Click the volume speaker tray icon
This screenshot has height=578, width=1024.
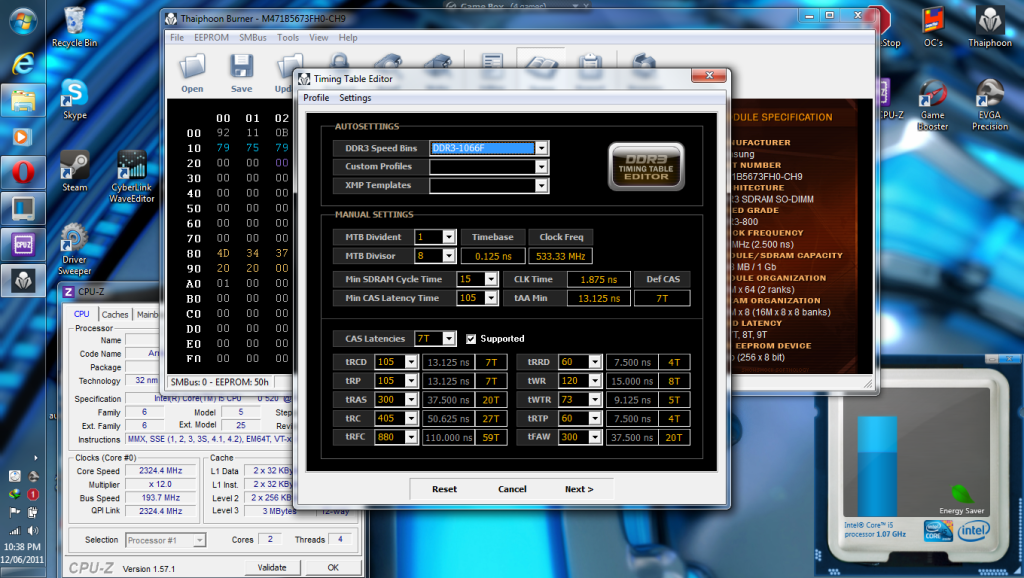33,531
